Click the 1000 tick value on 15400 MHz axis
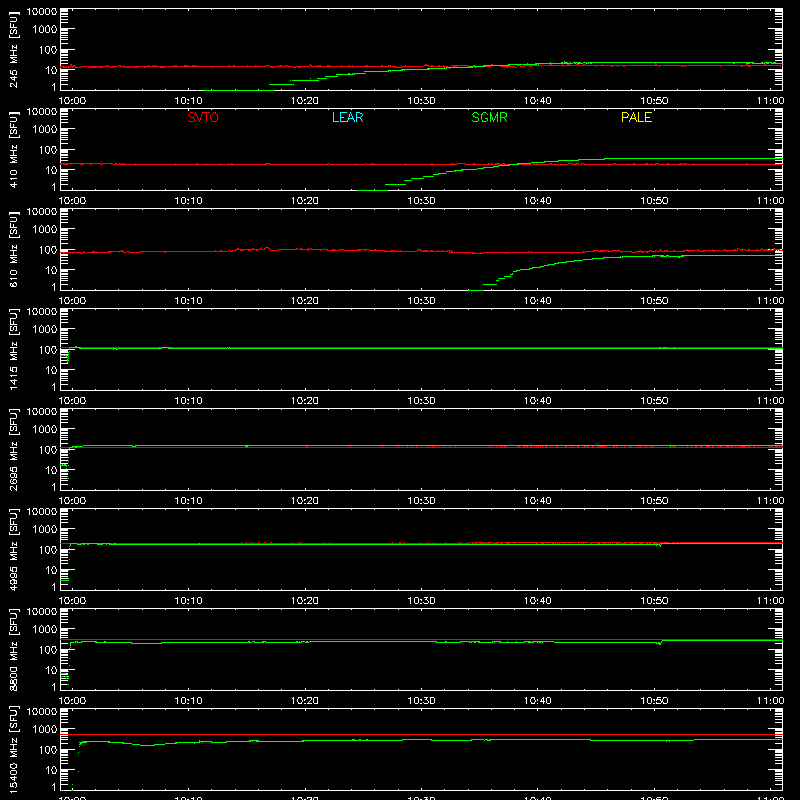The width and height of the screenshot is (800, 800). click(45, 730)
